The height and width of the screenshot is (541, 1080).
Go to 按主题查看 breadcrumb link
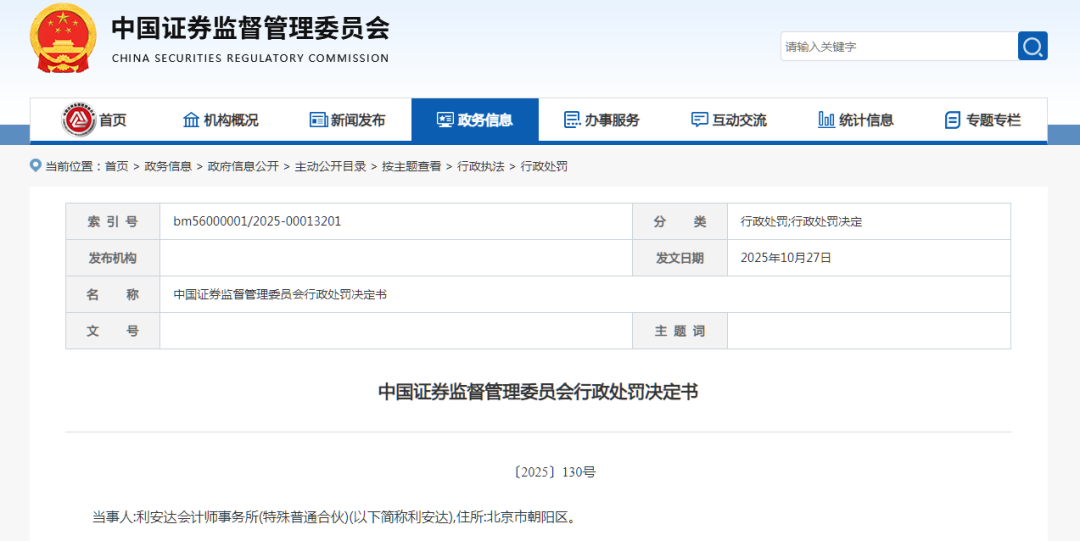412,166
